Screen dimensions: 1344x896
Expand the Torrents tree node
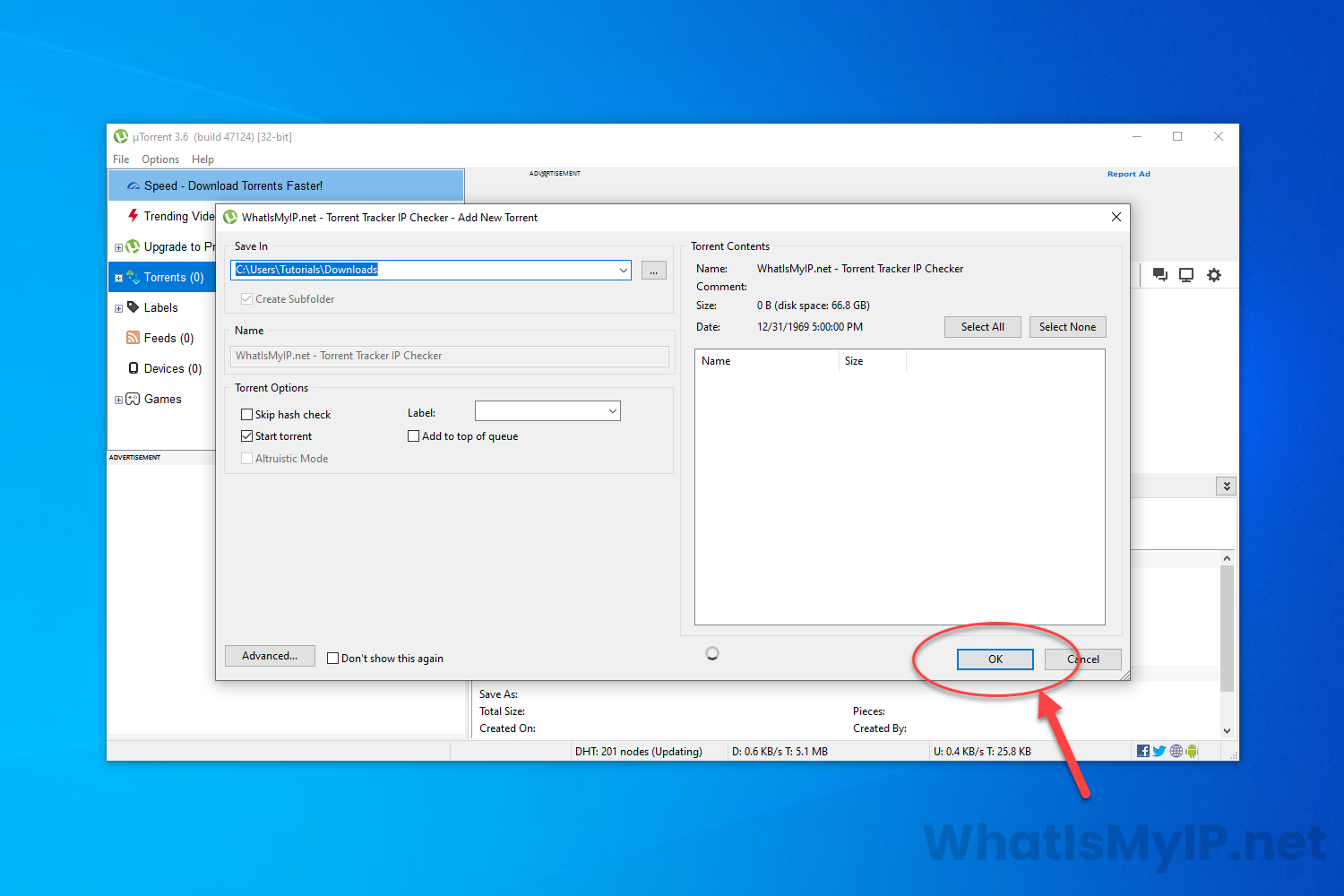pyautogui.click(x=118, y=278)
